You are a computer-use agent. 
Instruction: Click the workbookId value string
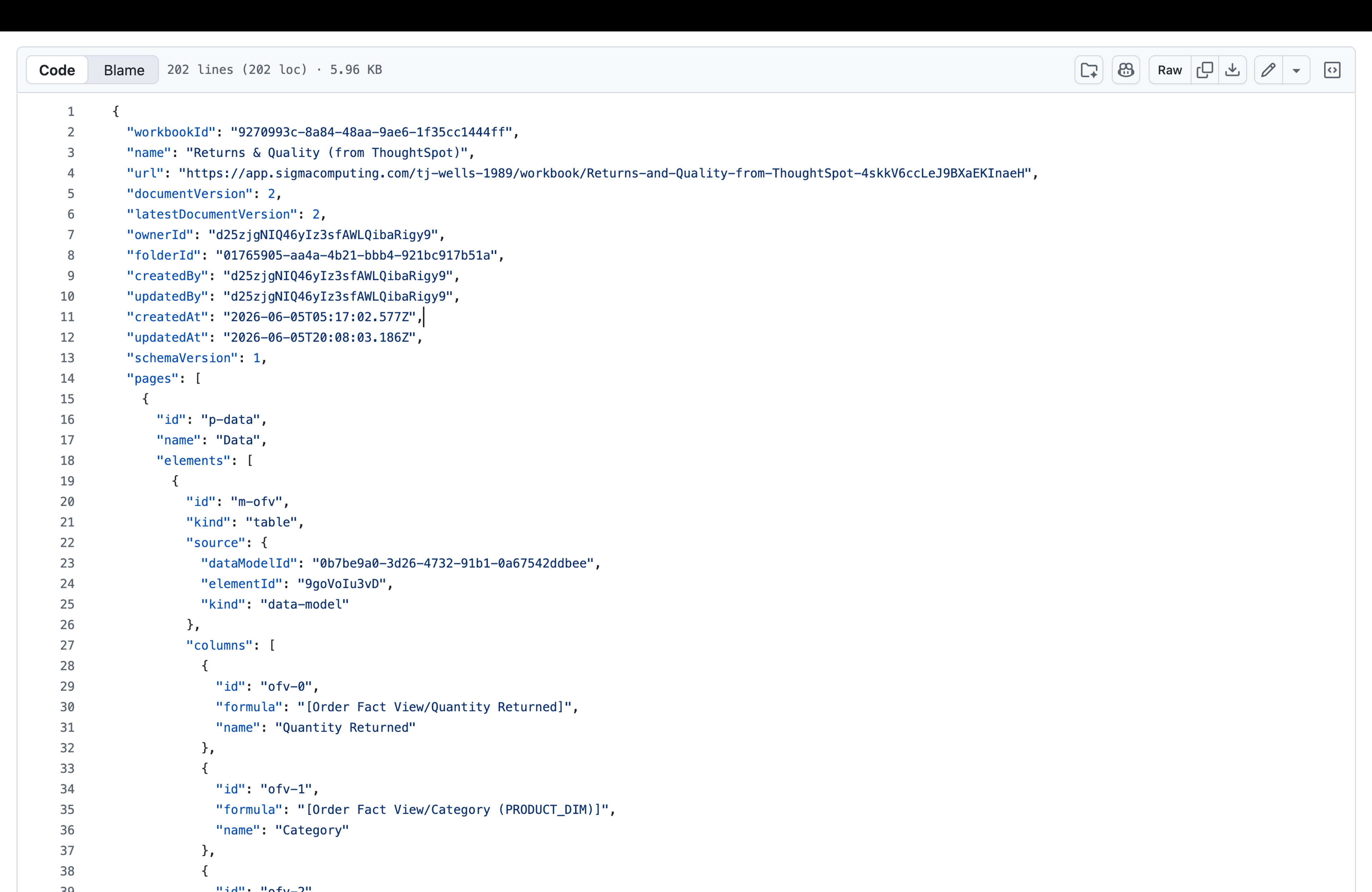[x=371, y=132]
